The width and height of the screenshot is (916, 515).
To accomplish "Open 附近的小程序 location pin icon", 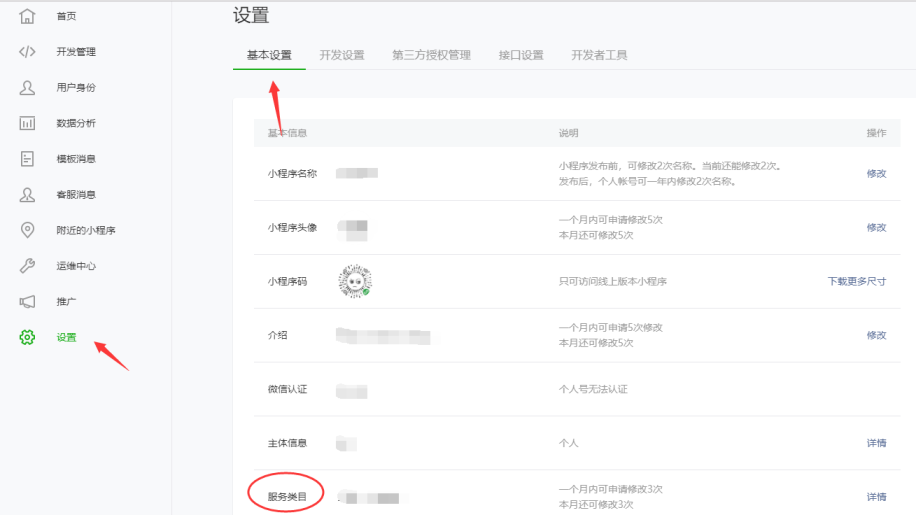I will [28, 230].
